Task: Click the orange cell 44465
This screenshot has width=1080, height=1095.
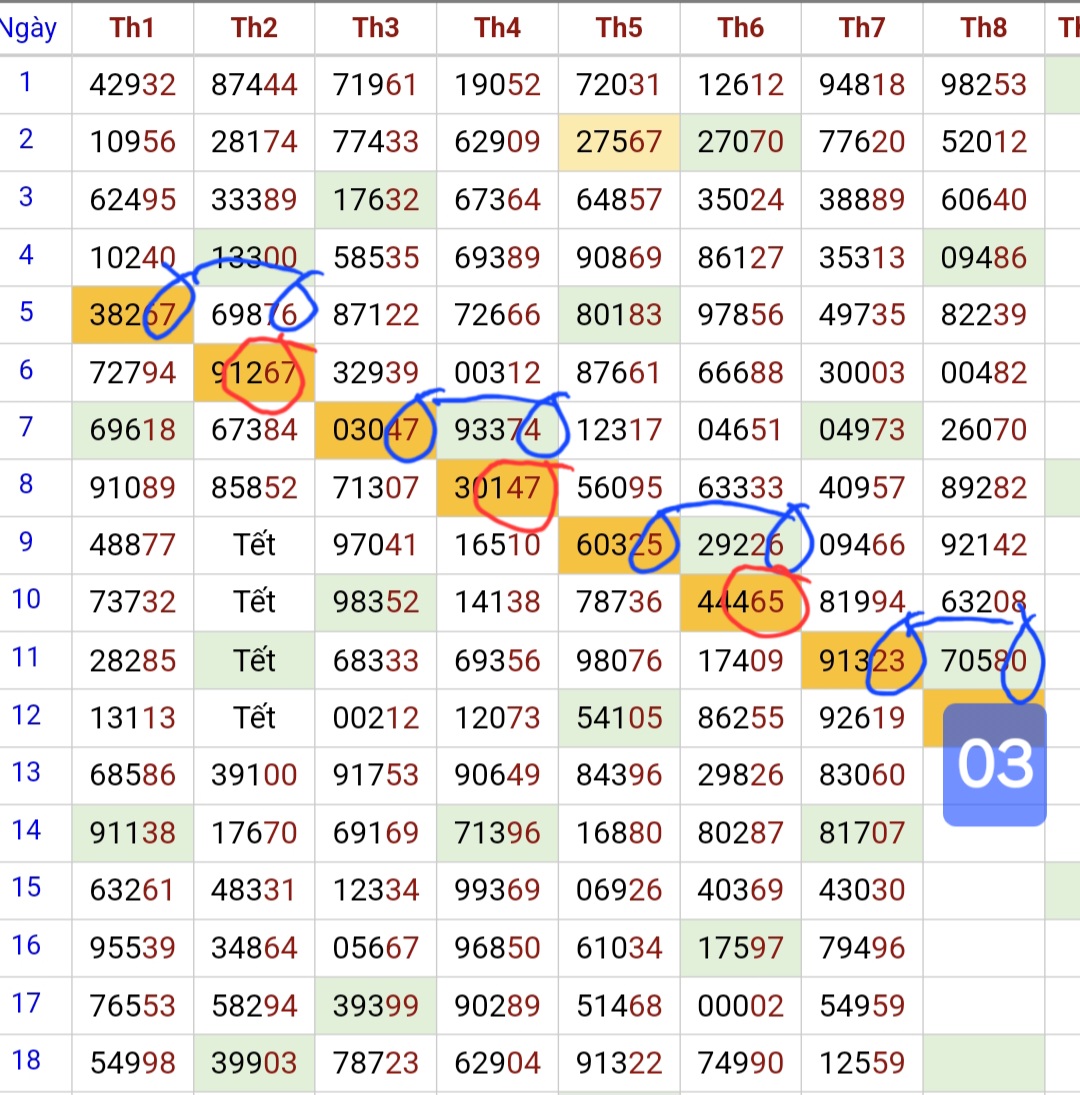Action: (740, 602)
